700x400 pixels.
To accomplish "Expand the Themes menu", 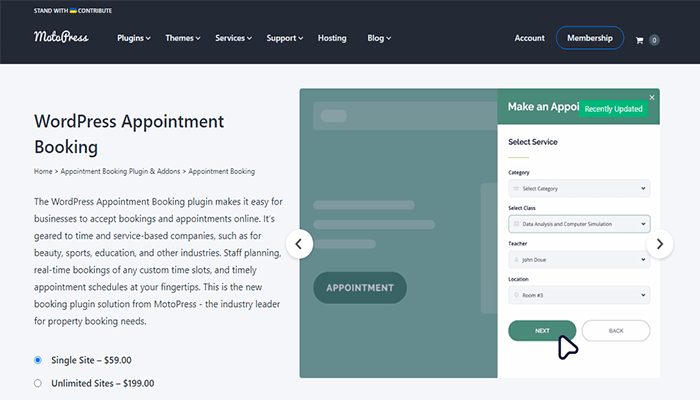I will (182, 38).
